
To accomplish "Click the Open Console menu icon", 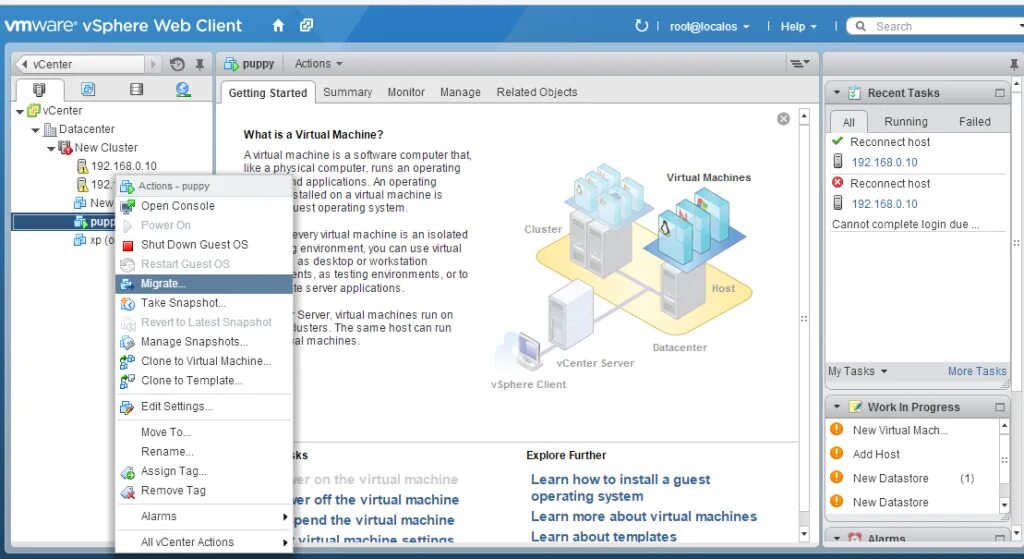I will pos(127,206).
